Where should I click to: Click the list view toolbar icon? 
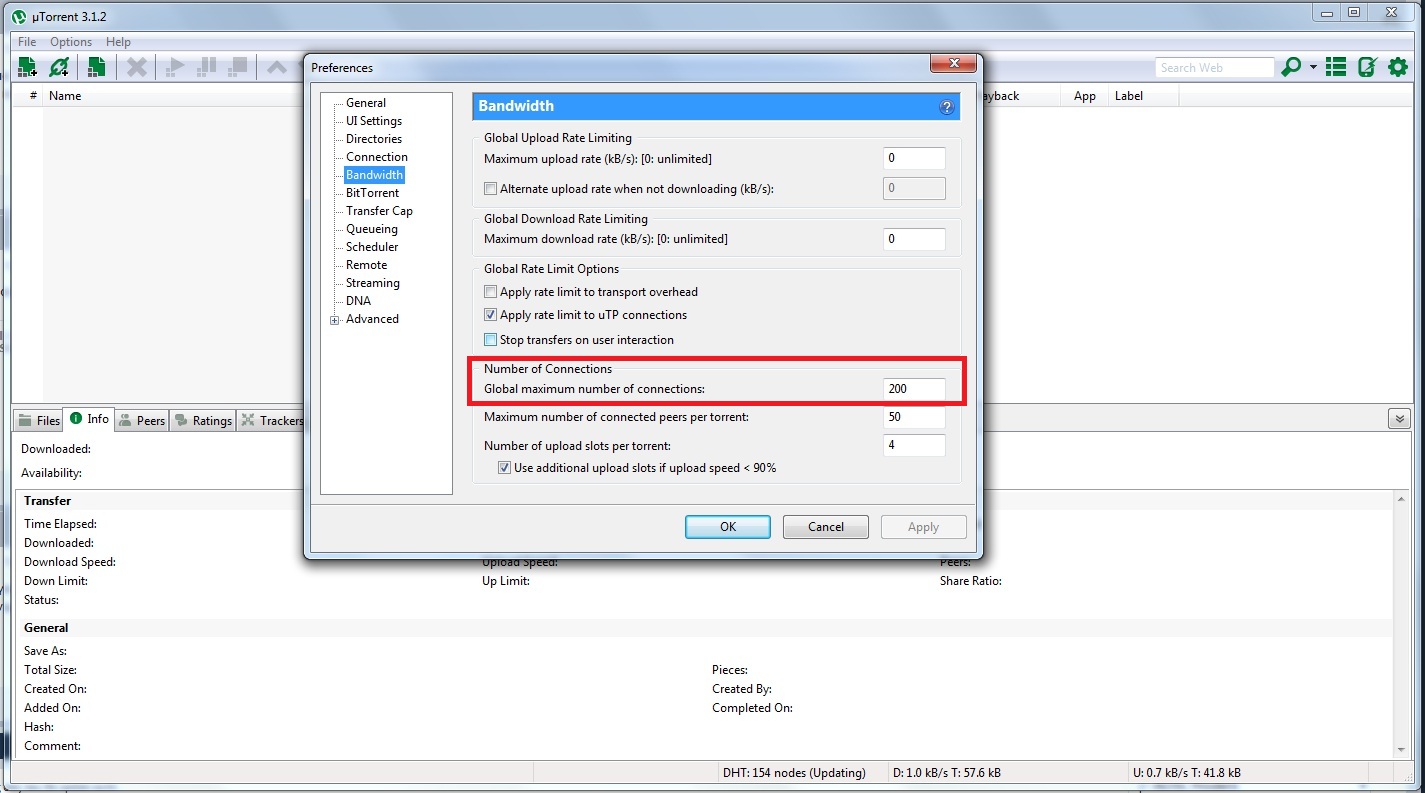tap(1336, 67)
